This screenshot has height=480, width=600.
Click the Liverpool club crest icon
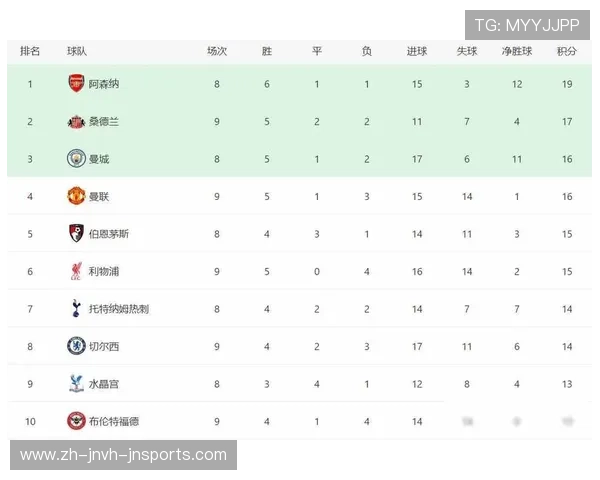76,271
